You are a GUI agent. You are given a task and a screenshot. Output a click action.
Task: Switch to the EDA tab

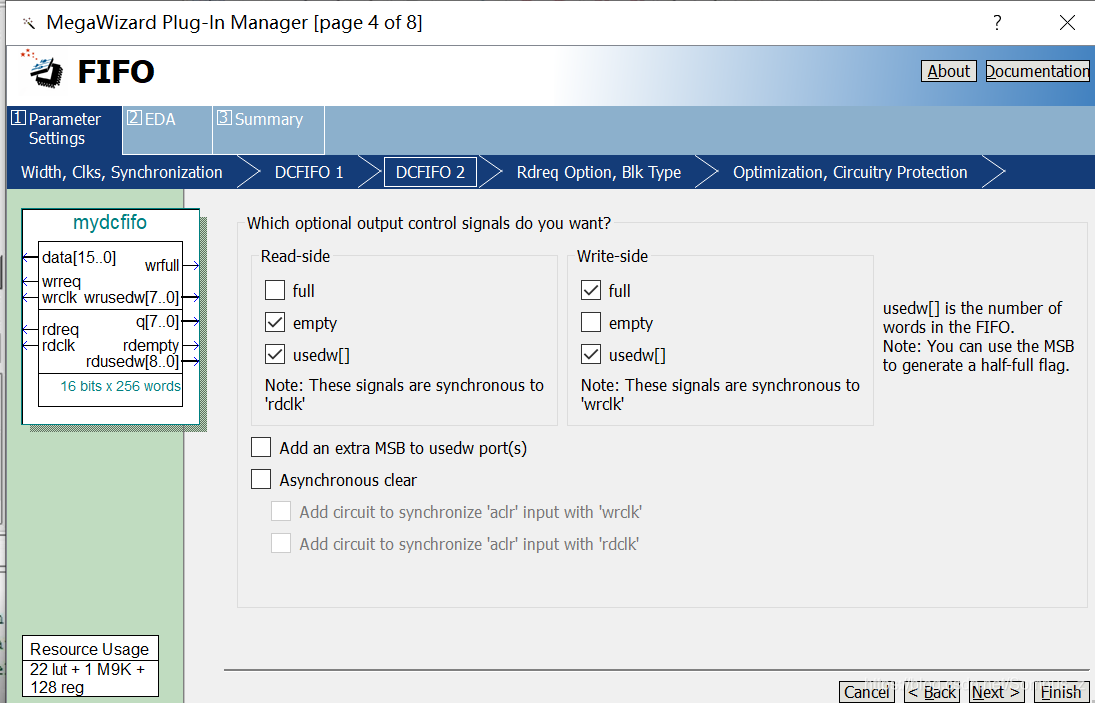[x=168, y=129]
